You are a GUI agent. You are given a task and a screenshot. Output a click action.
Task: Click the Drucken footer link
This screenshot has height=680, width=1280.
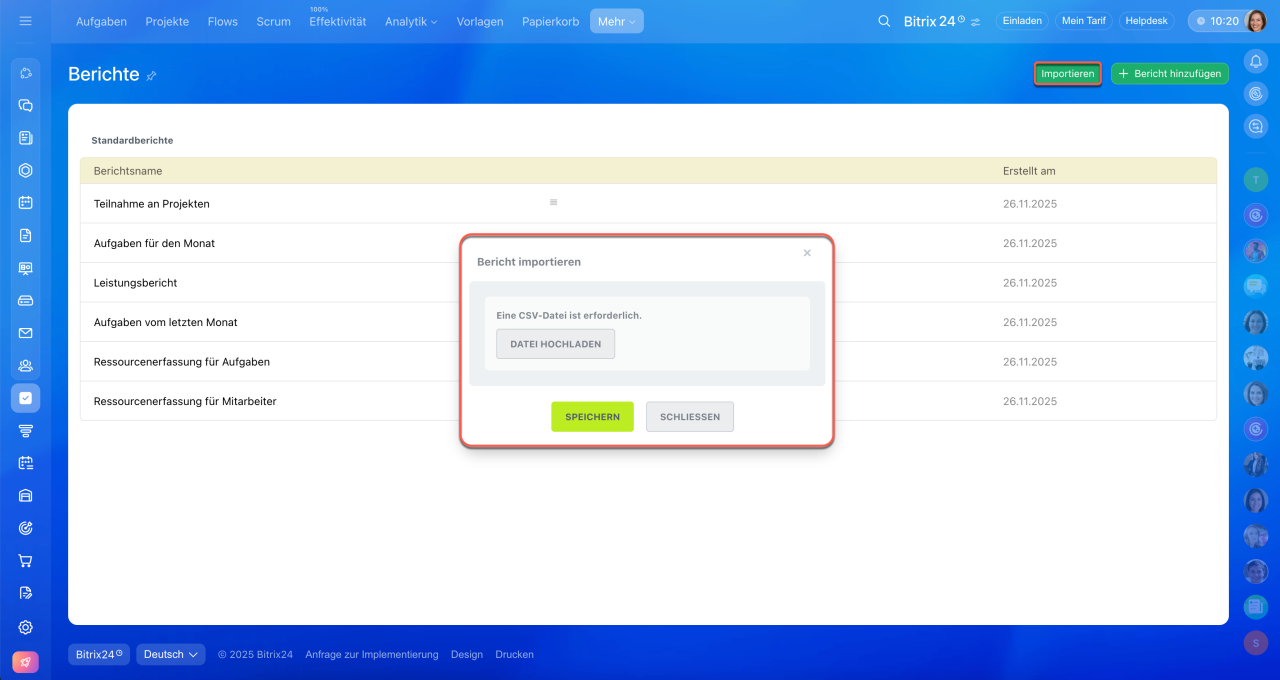[514, 654]
